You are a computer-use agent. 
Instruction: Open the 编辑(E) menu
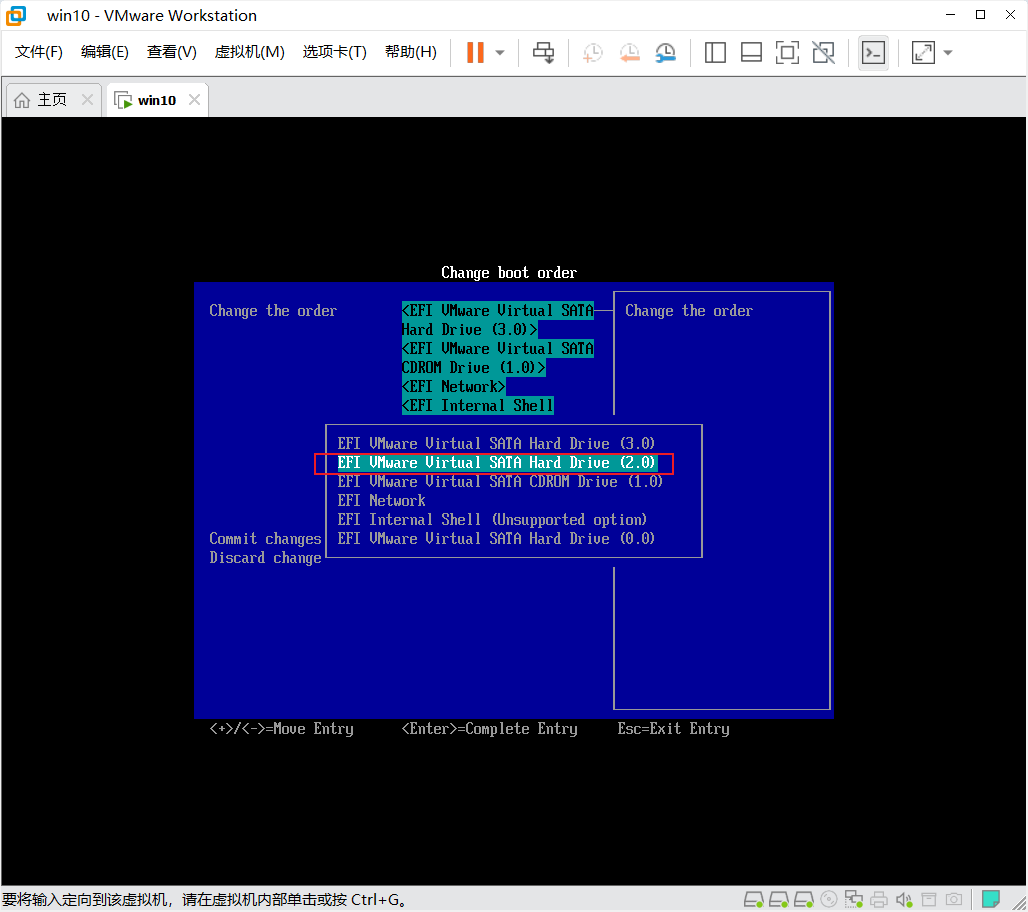[104, 52]
